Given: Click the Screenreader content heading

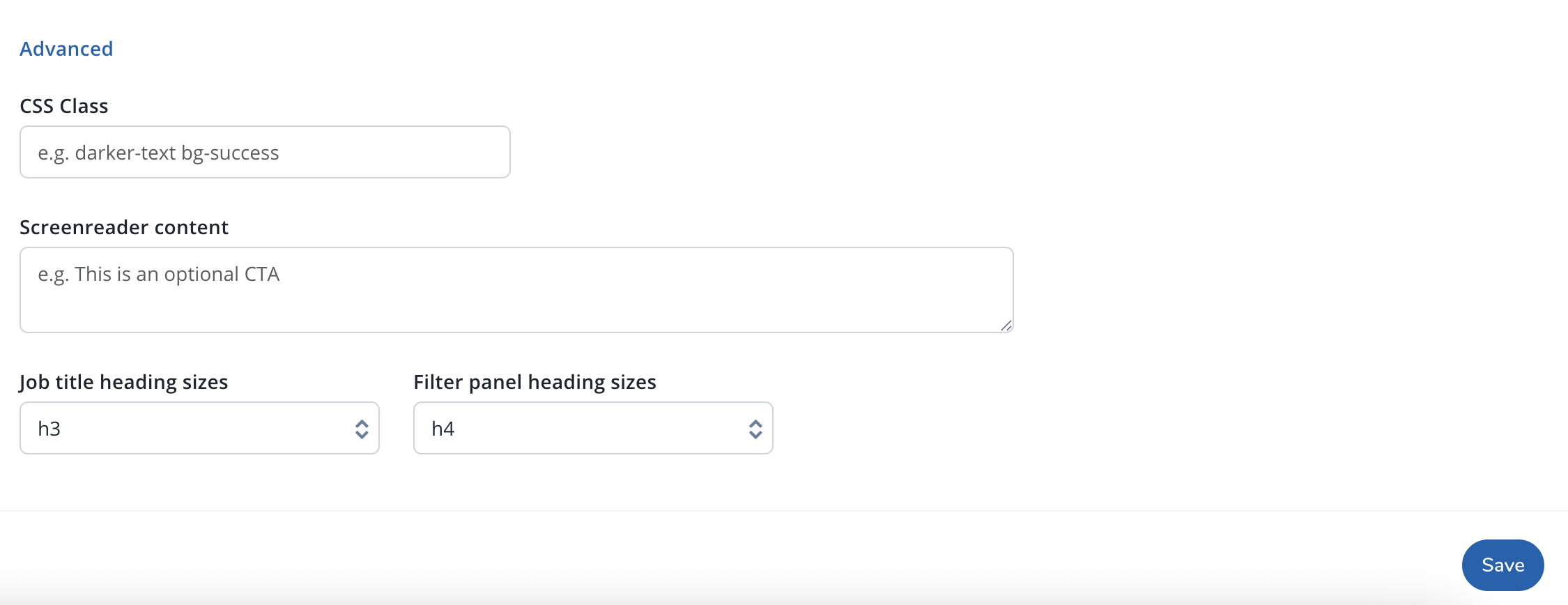Looking at the screenshot, I should (124, 227).
